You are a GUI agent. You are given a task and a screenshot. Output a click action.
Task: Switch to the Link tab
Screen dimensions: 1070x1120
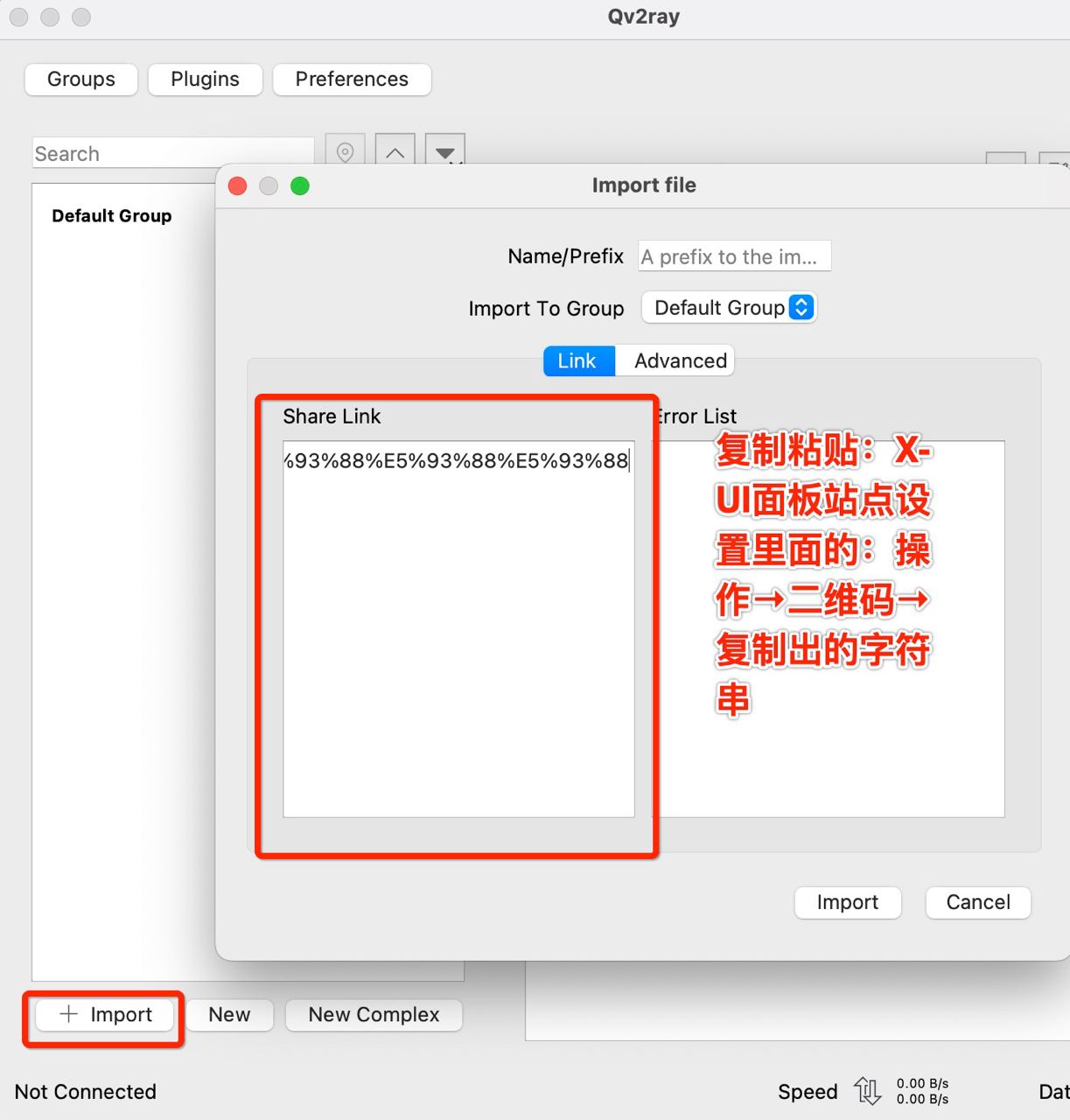coord(577,360)
